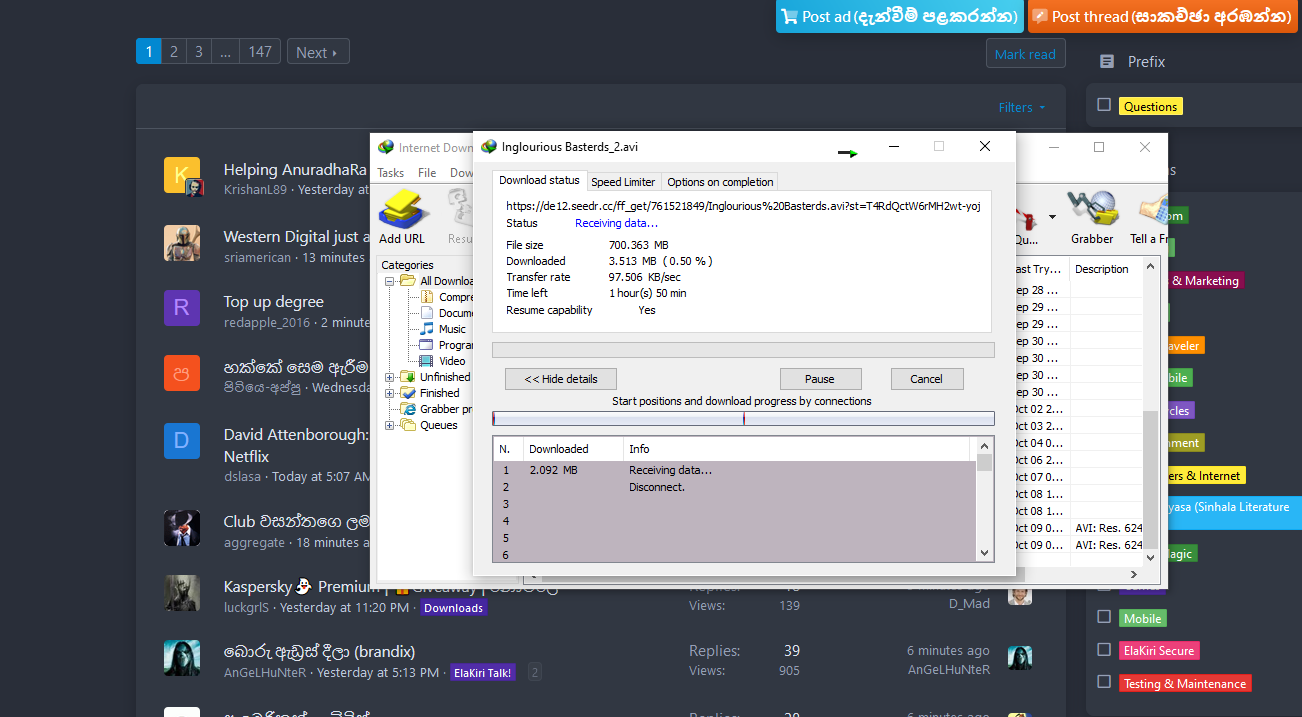Expand the Unfinished tree node
Image resolution: width=1302 pixels, height=717 pixels.
390,377
